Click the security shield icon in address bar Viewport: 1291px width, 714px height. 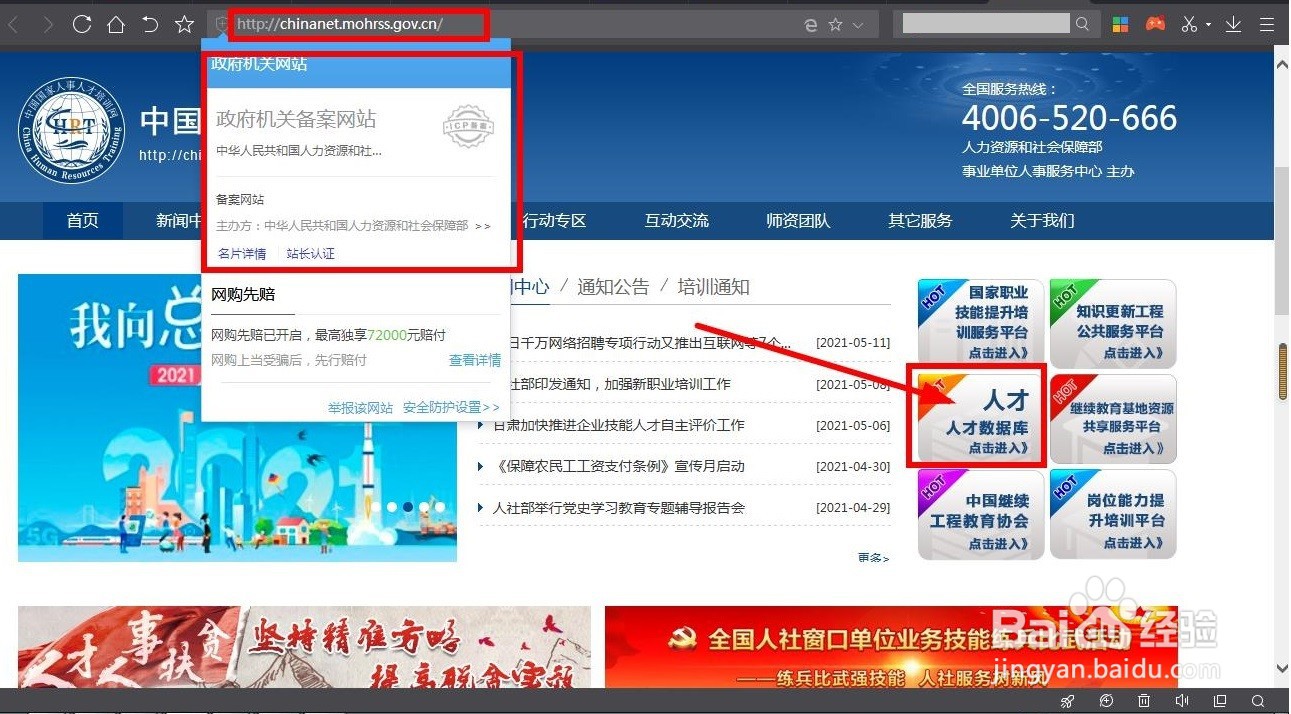click(x=220, y=24)
